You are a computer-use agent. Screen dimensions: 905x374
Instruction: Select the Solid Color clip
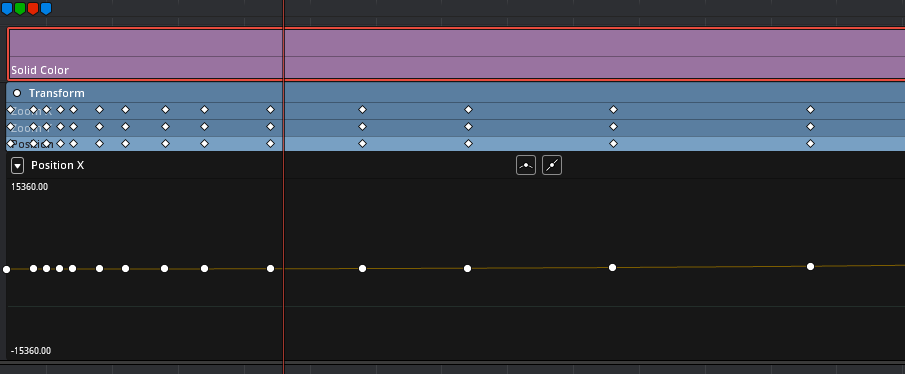click(456, 54)
